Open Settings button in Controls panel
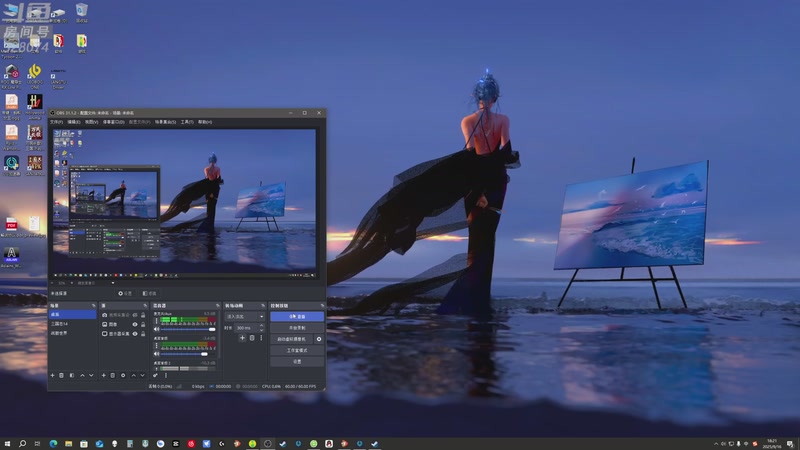The height and width of the screenshot is (450, 800). pyautogui.click(x=297, y=362)
